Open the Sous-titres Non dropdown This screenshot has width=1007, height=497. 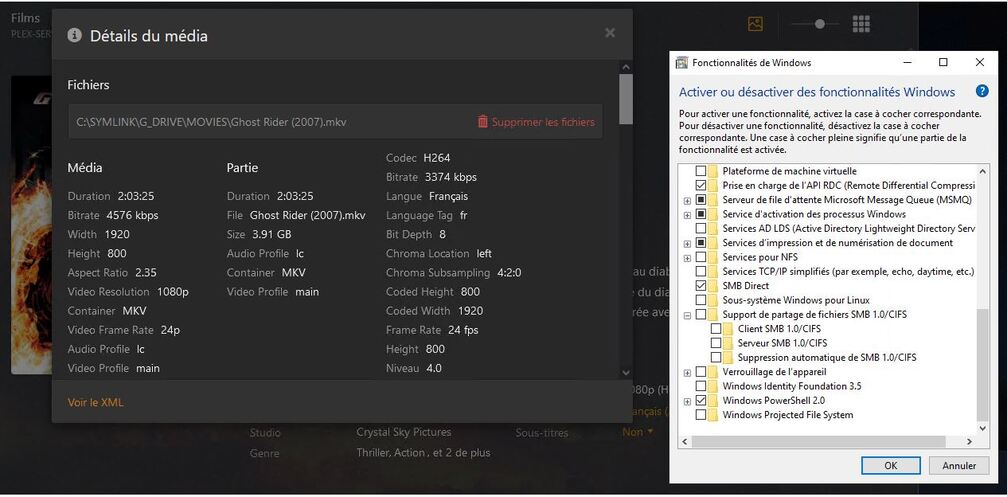pos(638,432)
